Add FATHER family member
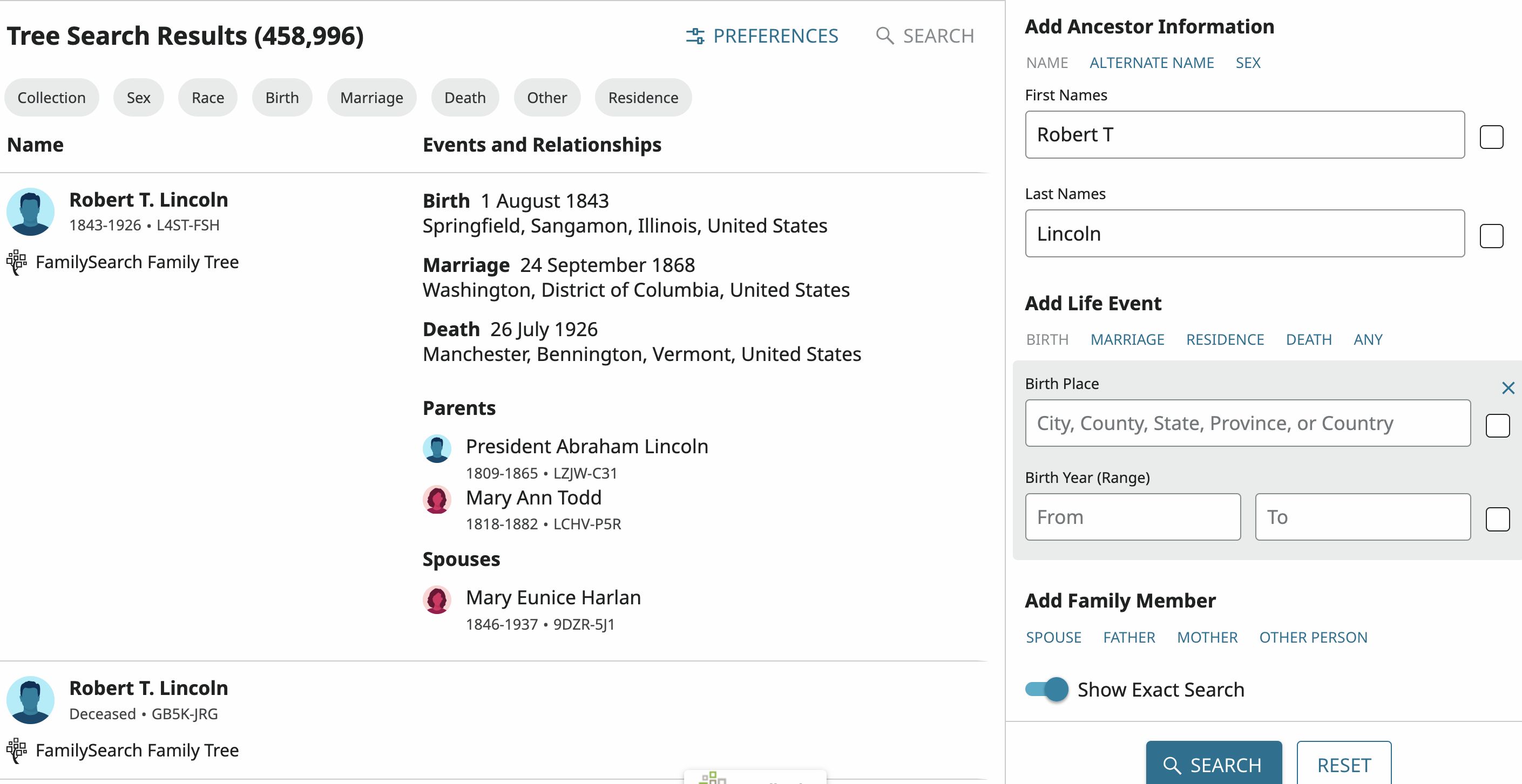Screen dimensions: 1522x784 [x=1129, y=638]
